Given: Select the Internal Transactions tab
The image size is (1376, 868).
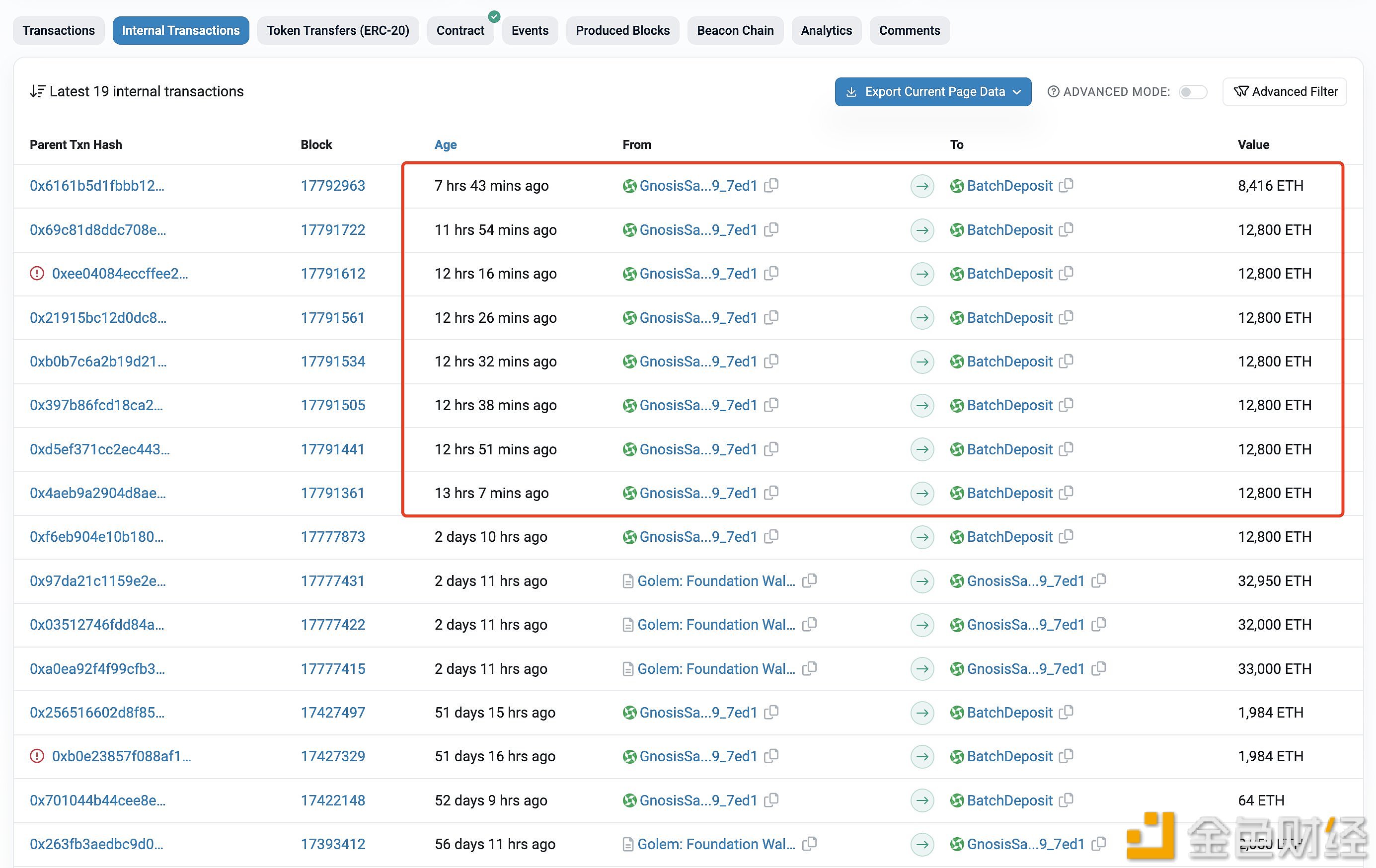Looking at the screenshot, I should tap(181, 30).
